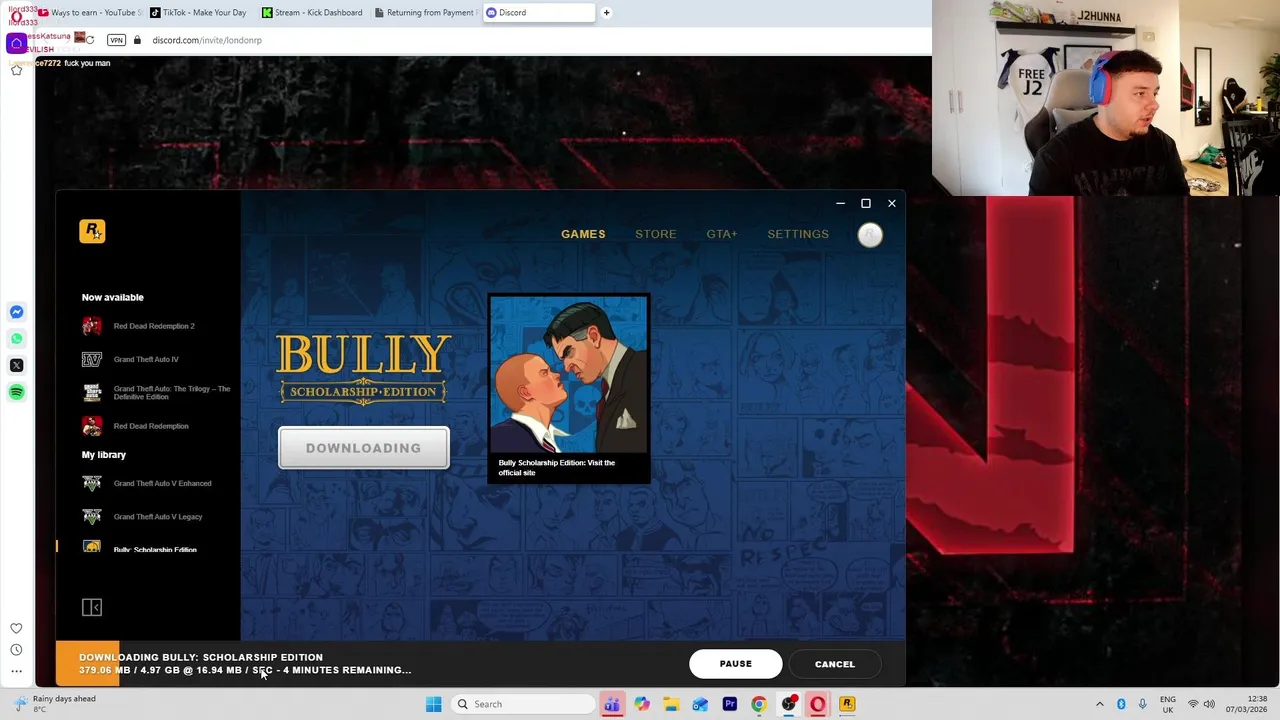Screen dimensions: 1280x720
Task: Open OBS Studio from taskbar
Action: [789, 704]
